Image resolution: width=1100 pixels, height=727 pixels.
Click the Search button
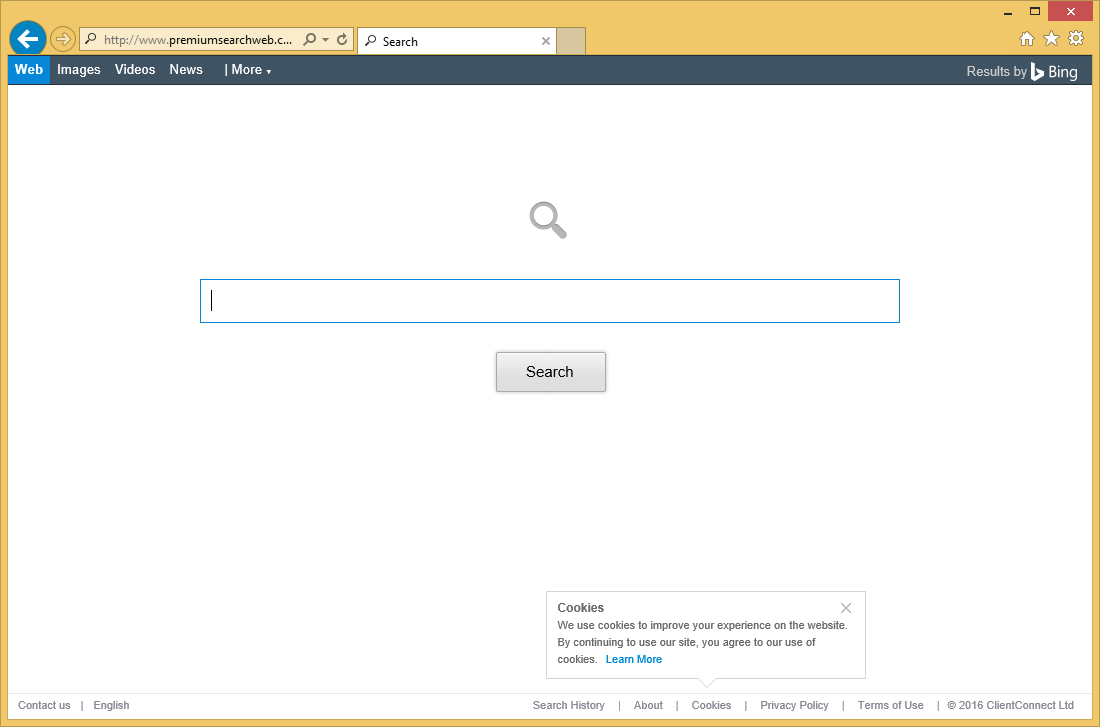click(x=550, y=371)
